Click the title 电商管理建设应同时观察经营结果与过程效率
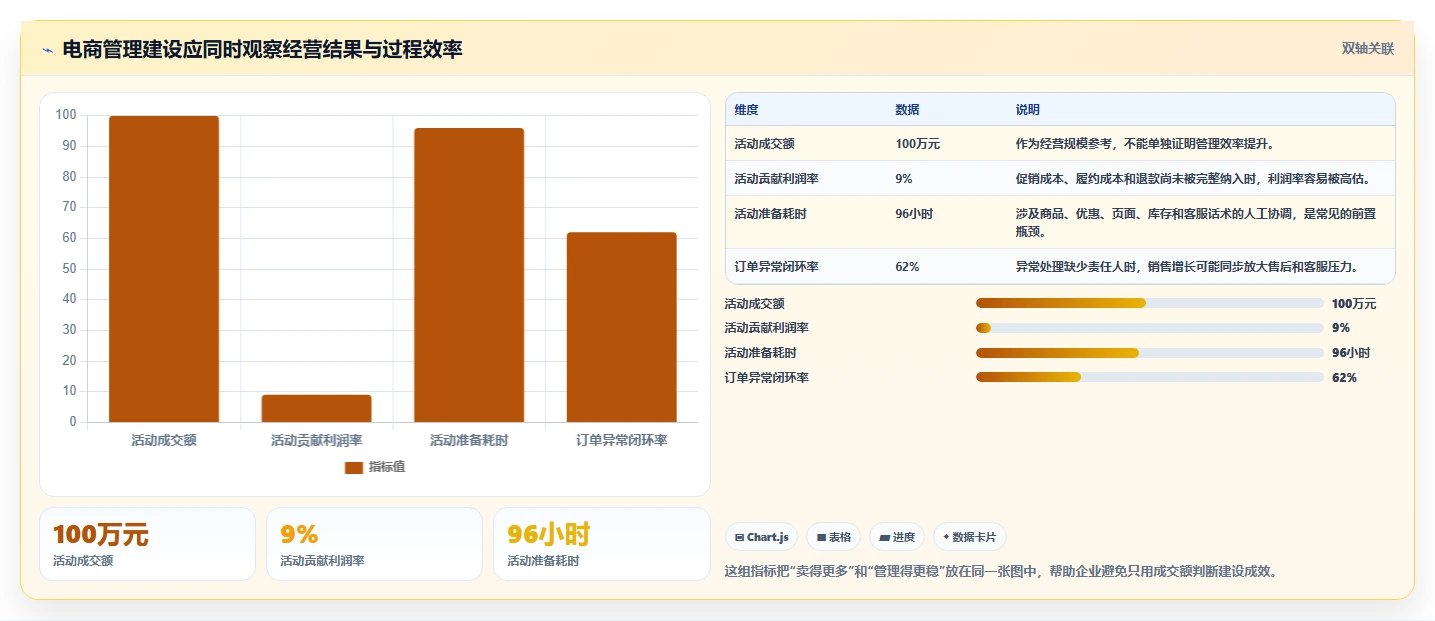 262,49
